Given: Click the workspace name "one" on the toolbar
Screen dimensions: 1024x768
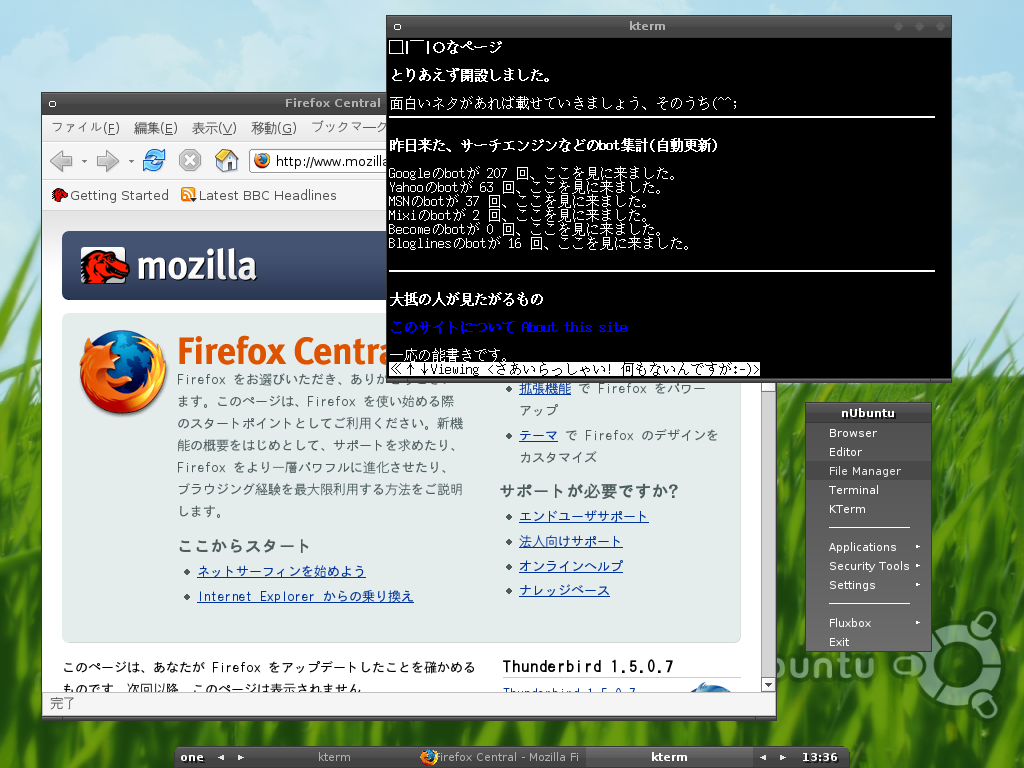Looking at the screenshot, I should 192,758.
